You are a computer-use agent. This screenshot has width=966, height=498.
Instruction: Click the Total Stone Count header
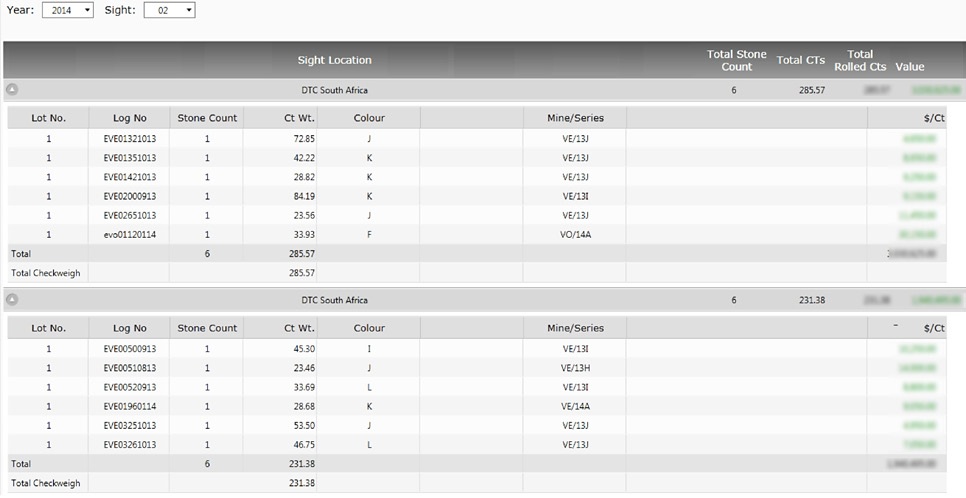[x=736, y=60]
